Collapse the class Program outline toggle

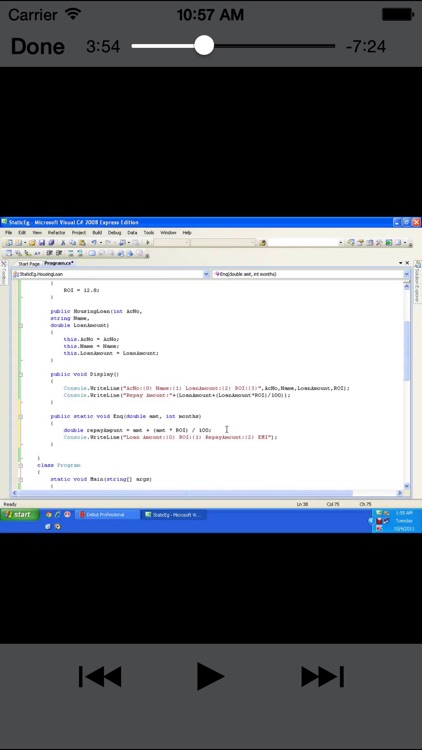click(x=21, y=465)
